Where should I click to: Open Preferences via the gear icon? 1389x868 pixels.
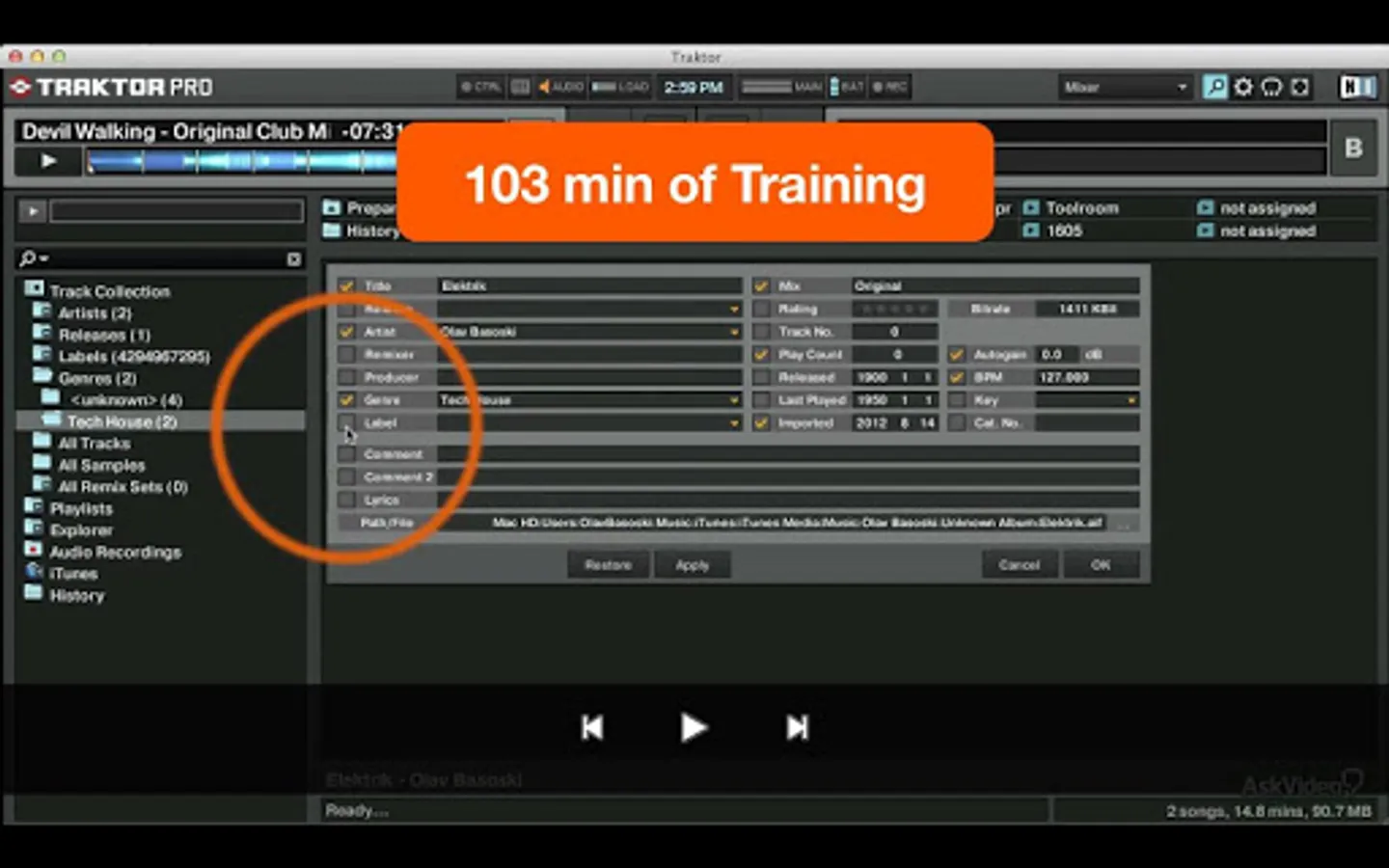[1243, 88]
